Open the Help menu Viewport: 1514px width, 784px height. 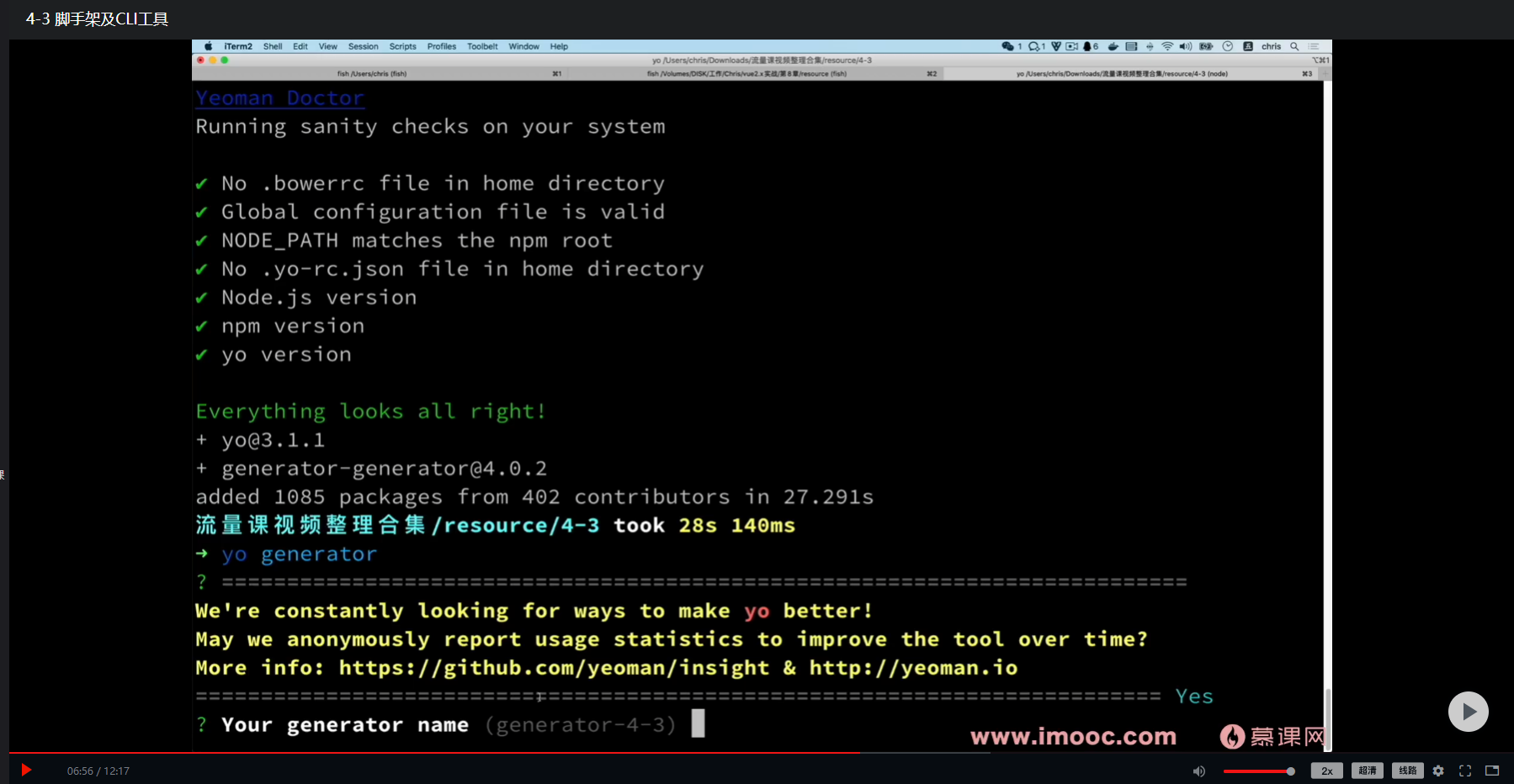coord(559,46)
